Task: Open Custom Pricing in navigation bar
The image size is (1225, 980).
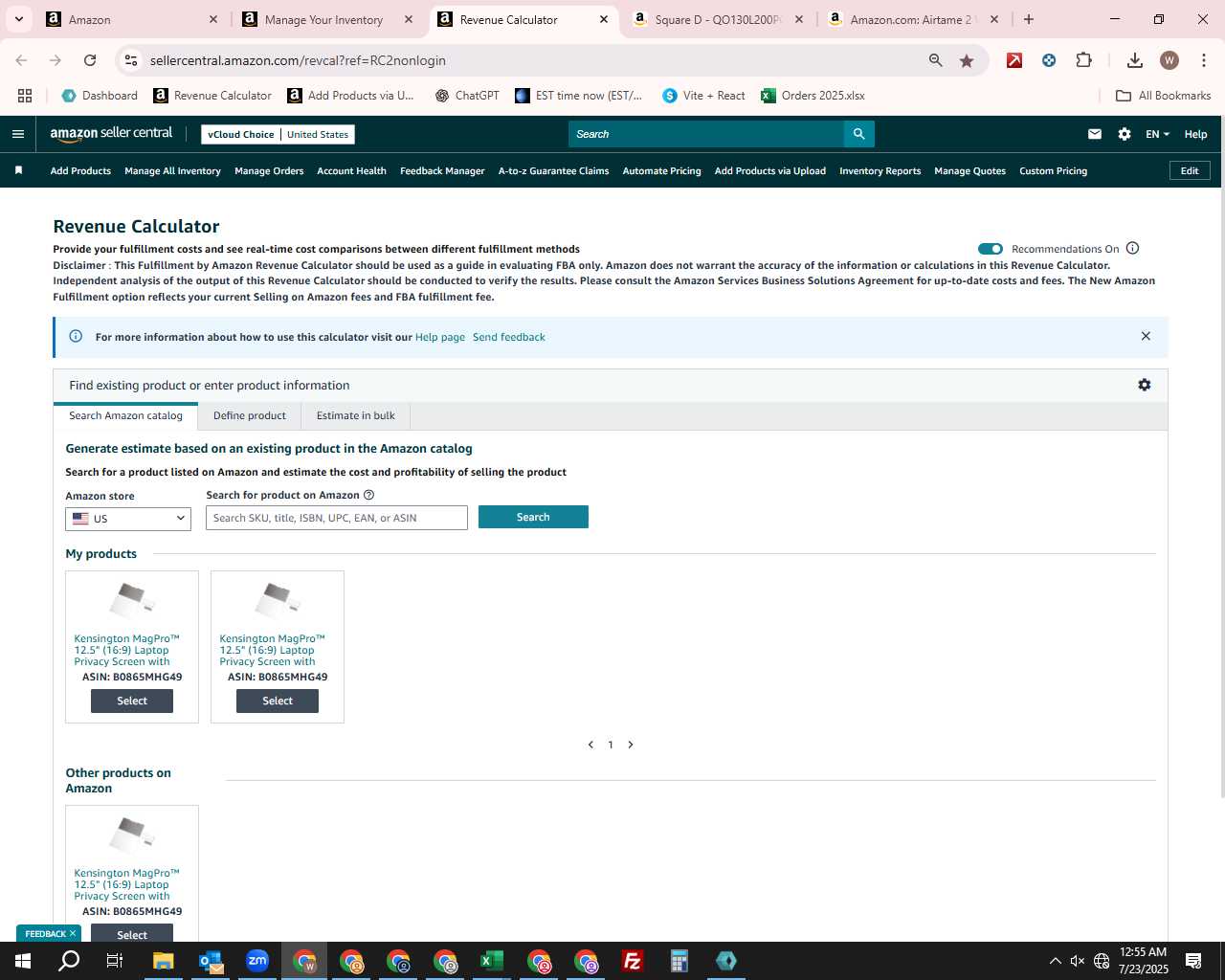Action: [x=1053, y=171]
